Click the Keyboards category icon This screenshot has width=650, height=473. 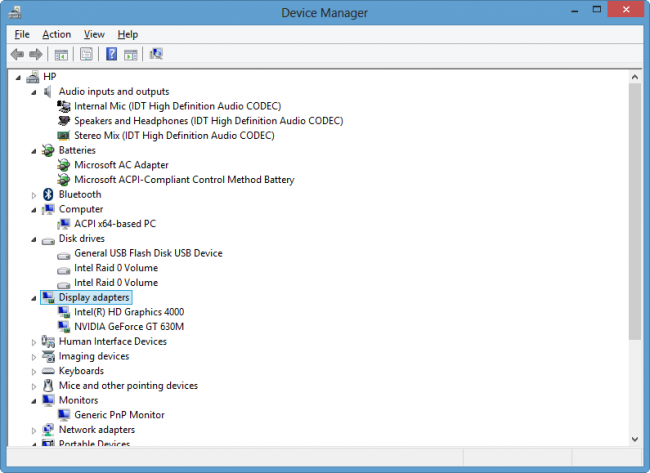click(x=48, y=371)
